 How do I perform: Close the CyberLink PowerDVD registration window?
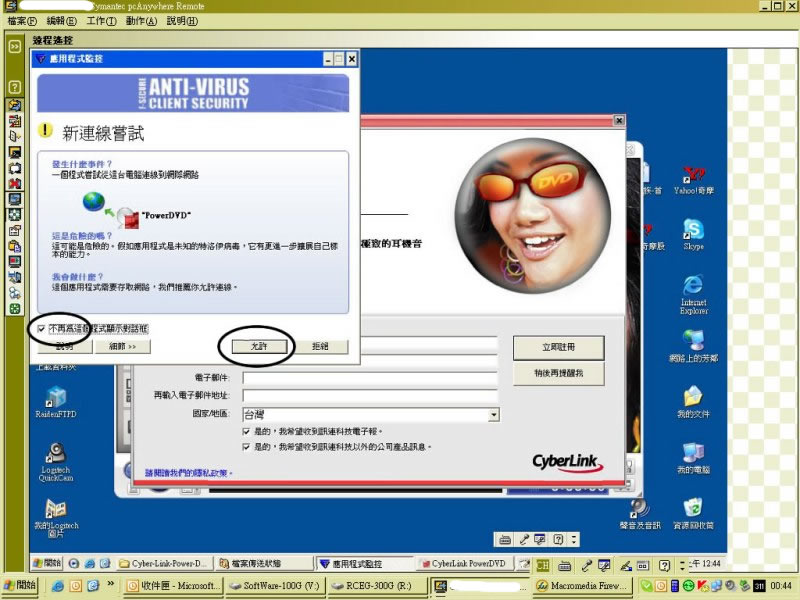click(619, 120)
